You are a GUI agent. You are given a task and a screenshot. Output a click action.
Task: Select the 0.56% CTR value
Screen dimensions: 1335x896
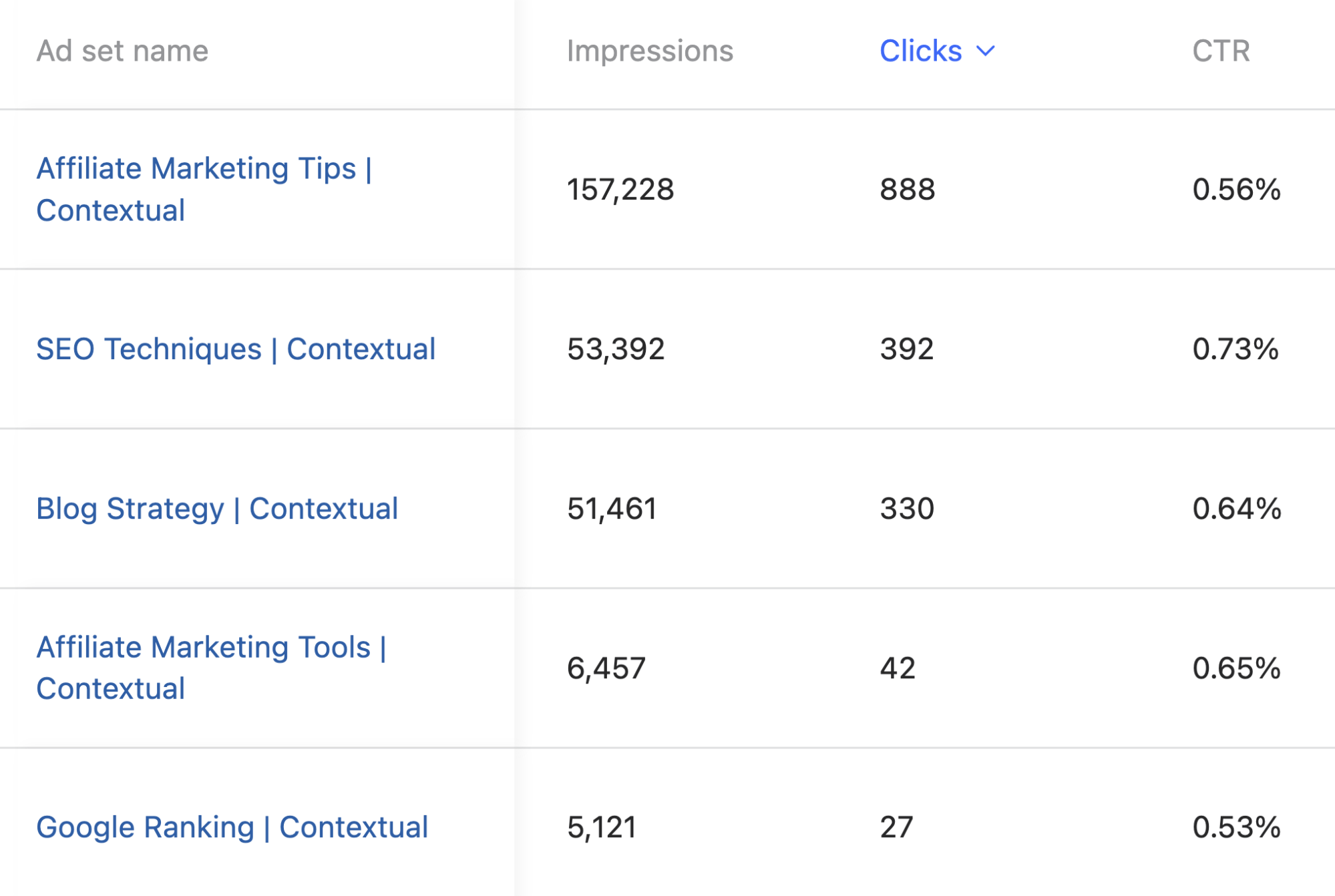tap(1236, 189)
